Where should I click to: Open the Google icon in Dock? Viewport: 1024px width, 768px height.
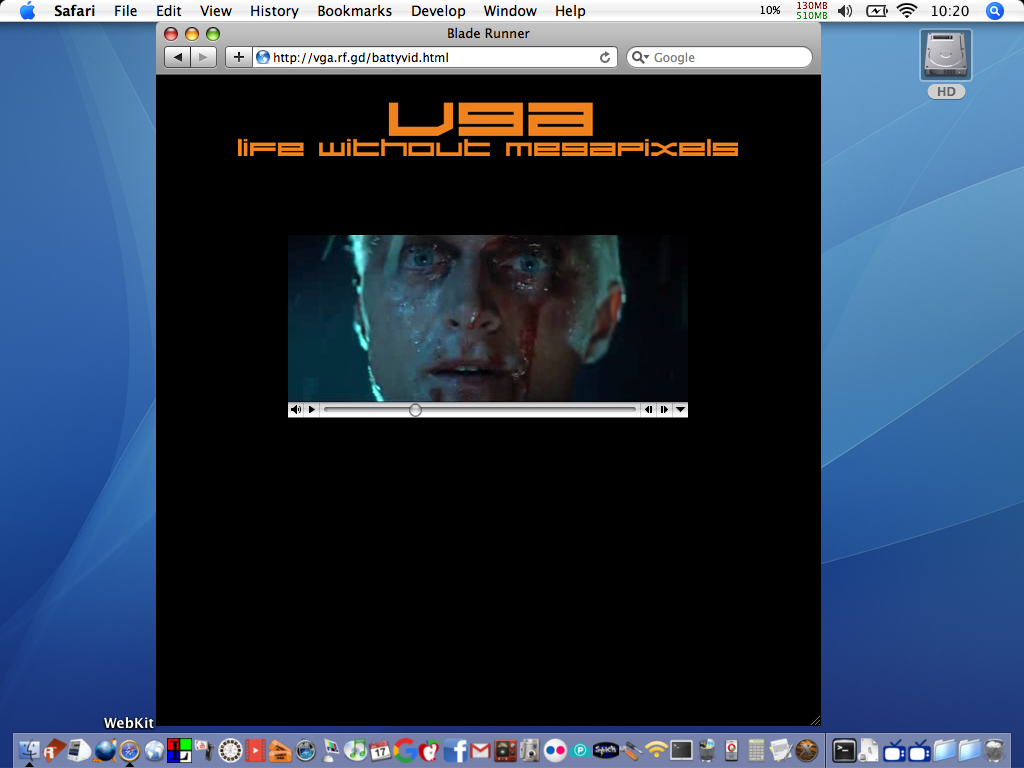[405, 750]
